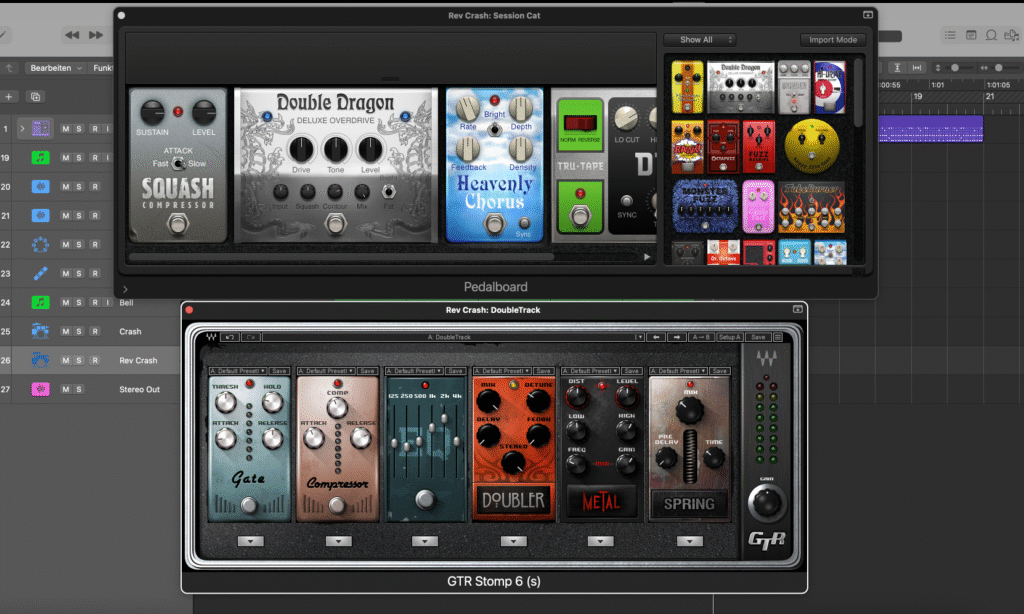This screenshot has height=614, width=1024.
Task: Click Save button above Compressor pedal
Action: coord(368,371)
